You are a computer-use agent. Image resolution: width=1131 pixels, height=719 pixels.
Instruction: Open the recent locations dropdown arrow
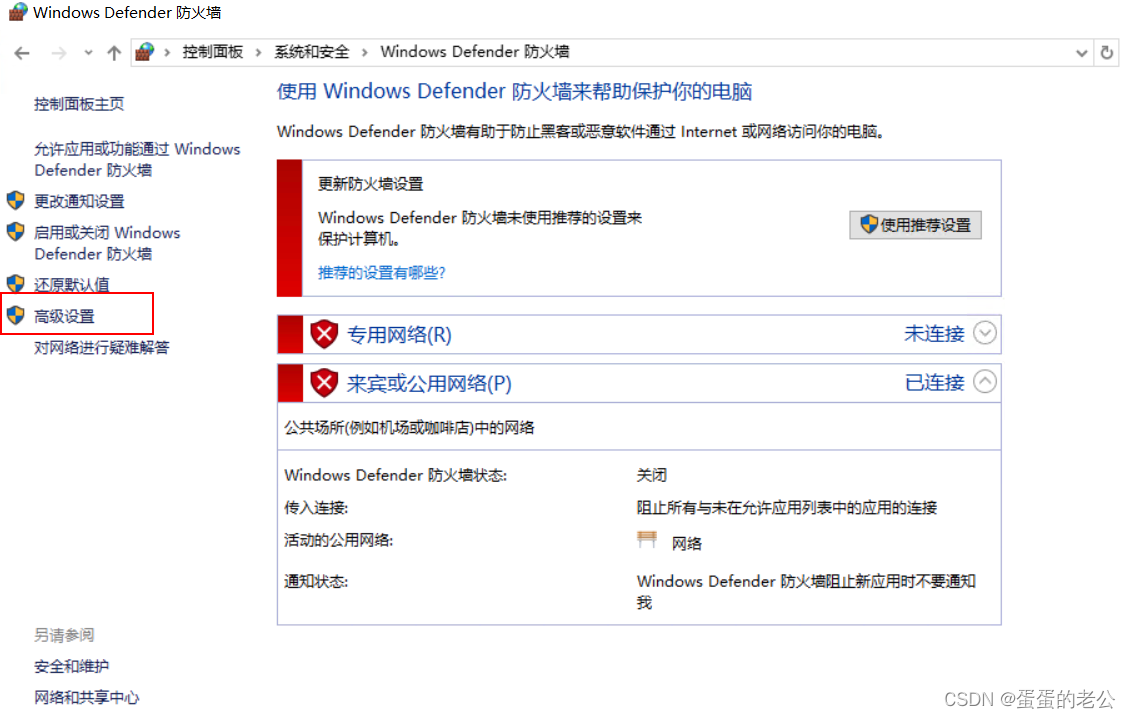pos(88,53)
